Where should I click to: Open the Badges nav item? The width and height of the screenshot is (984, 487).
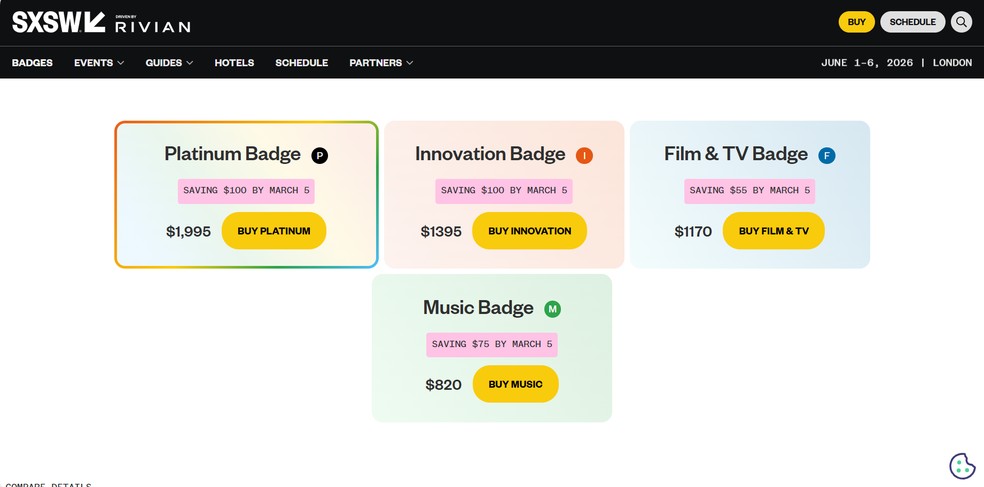(x=32, y=63)
